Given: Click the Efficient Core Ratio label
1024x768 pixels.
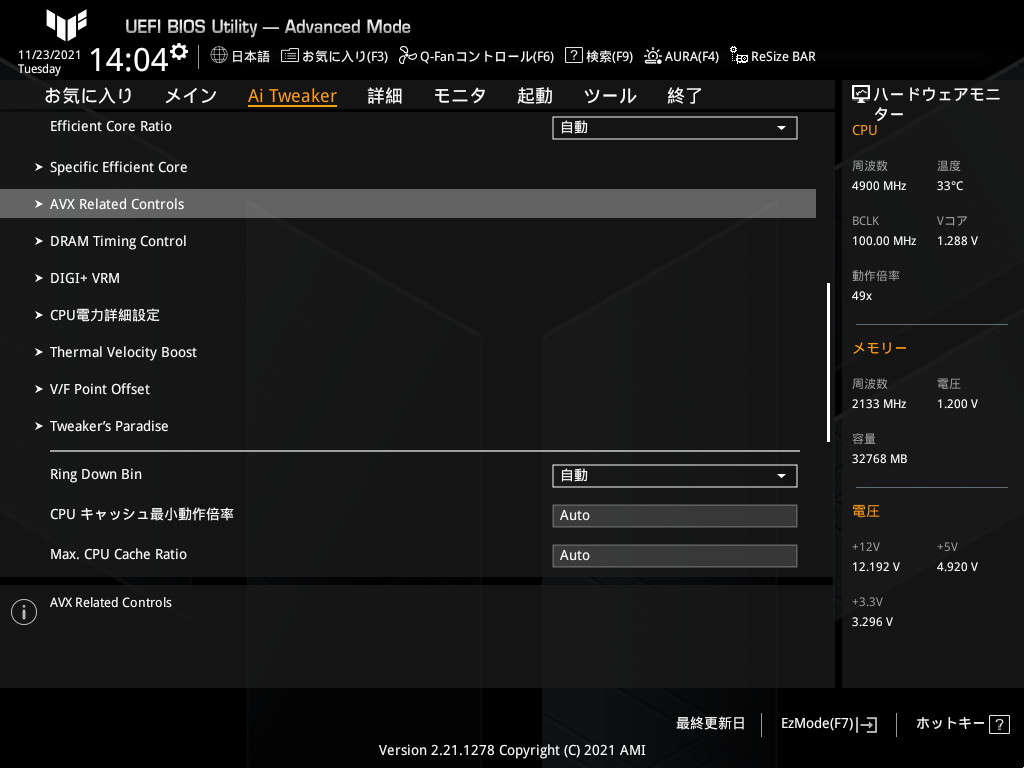Looking at the screenshot, I should pyautogui.click(x=111, y=127).
